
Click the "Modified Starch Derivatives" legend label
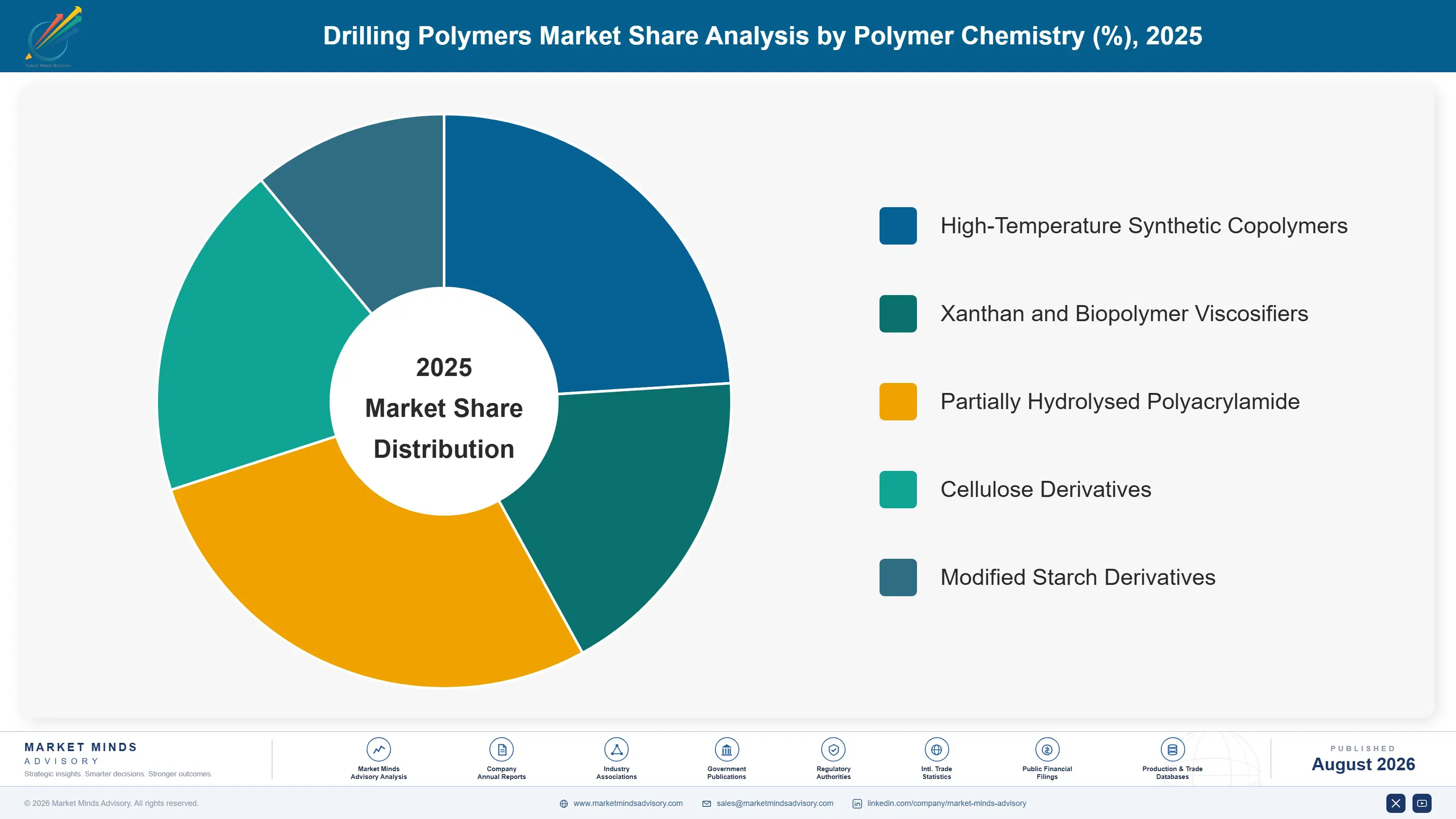click(x=1078, y=577)
